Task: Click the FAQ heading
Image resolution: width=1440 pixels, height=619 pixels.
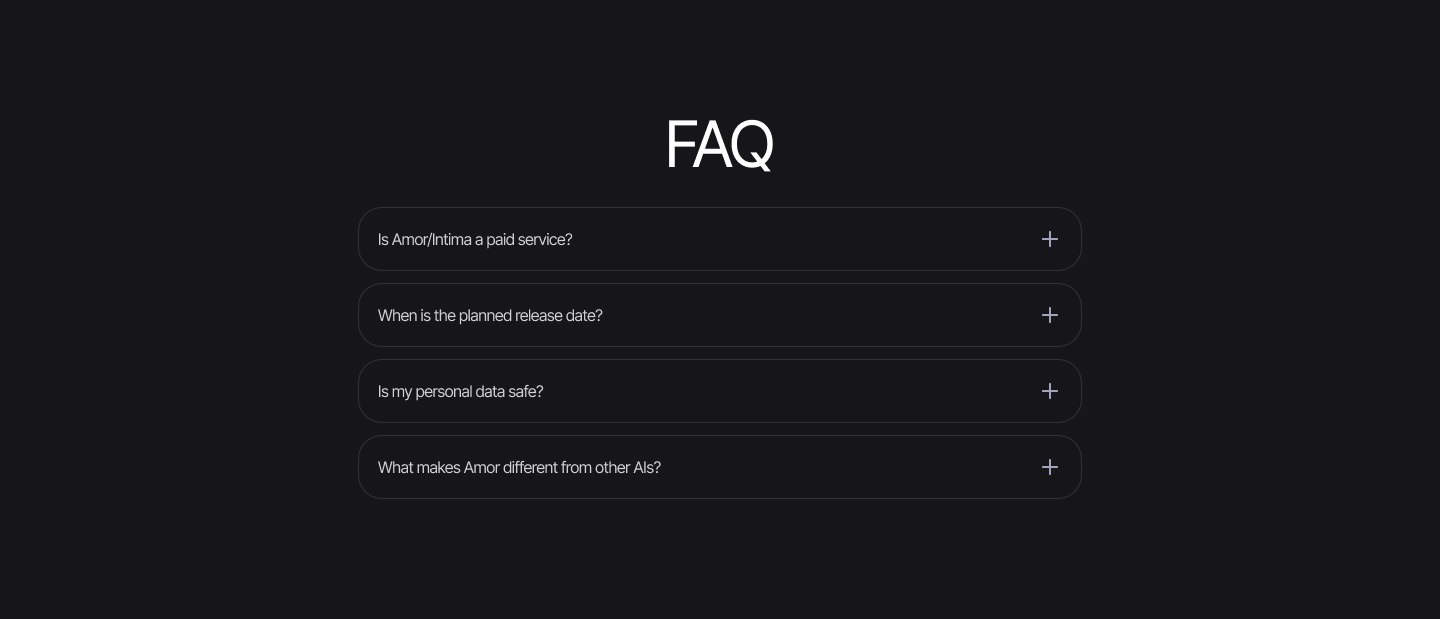Action: pyautogui.click(x=719, y=145)
